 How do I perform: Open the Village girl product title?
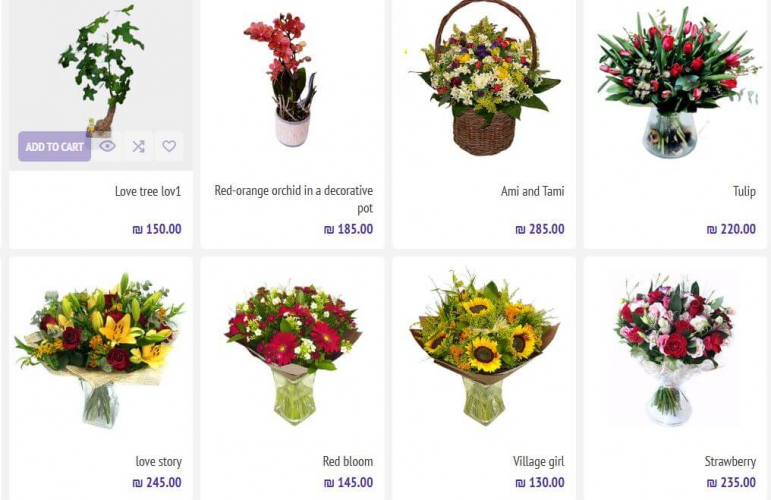pyautogui.click(x=538, y=461)
